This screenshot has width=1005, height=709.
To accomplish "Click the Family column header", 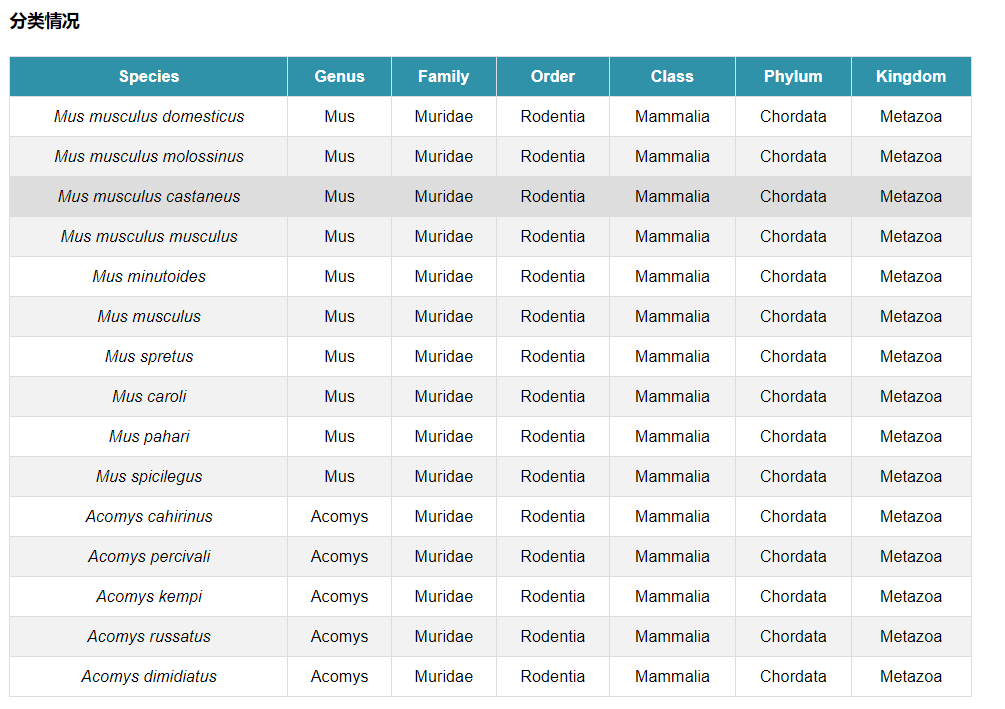I will coord(444,76).
